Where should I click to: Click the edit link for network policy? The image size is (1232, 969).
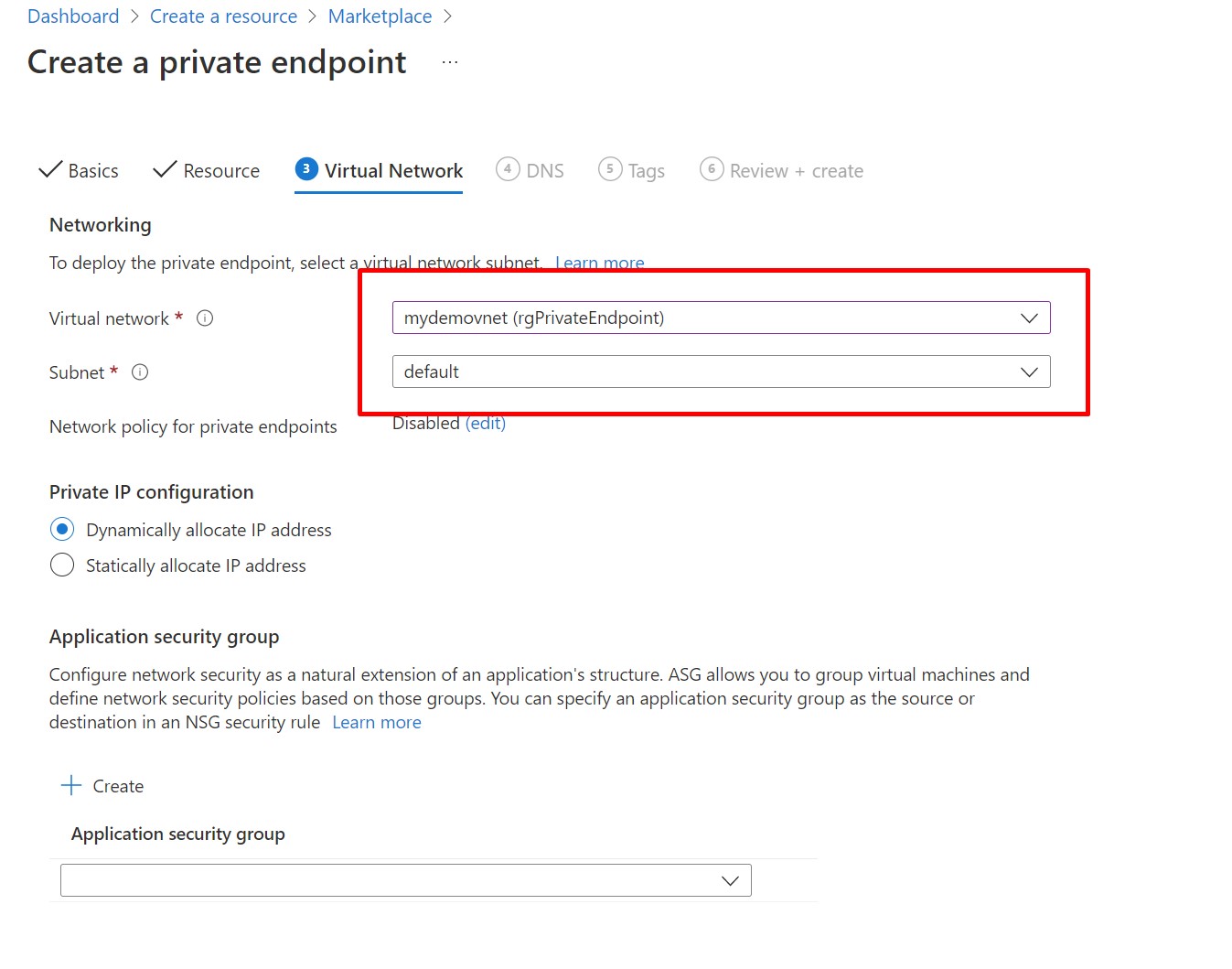486,424
